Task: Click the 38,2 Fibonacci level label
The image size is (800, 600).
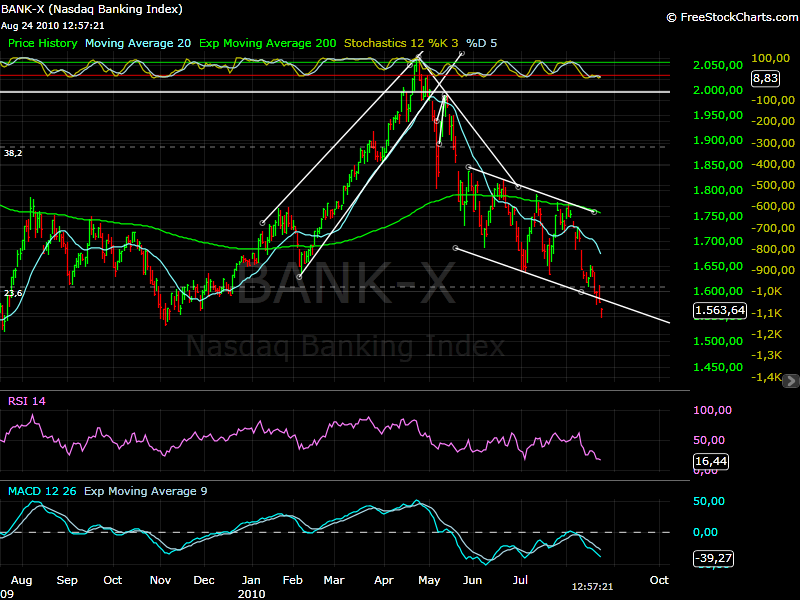Action: point(13,153)
